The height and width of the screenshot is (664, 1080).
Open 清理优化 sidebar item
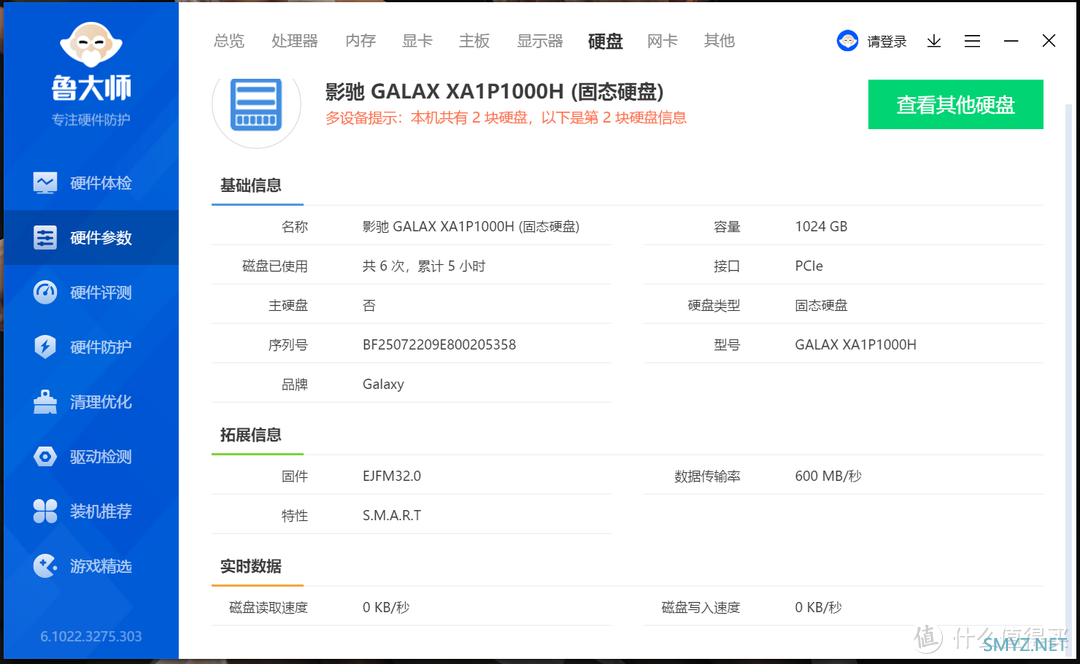click(91, 402)
